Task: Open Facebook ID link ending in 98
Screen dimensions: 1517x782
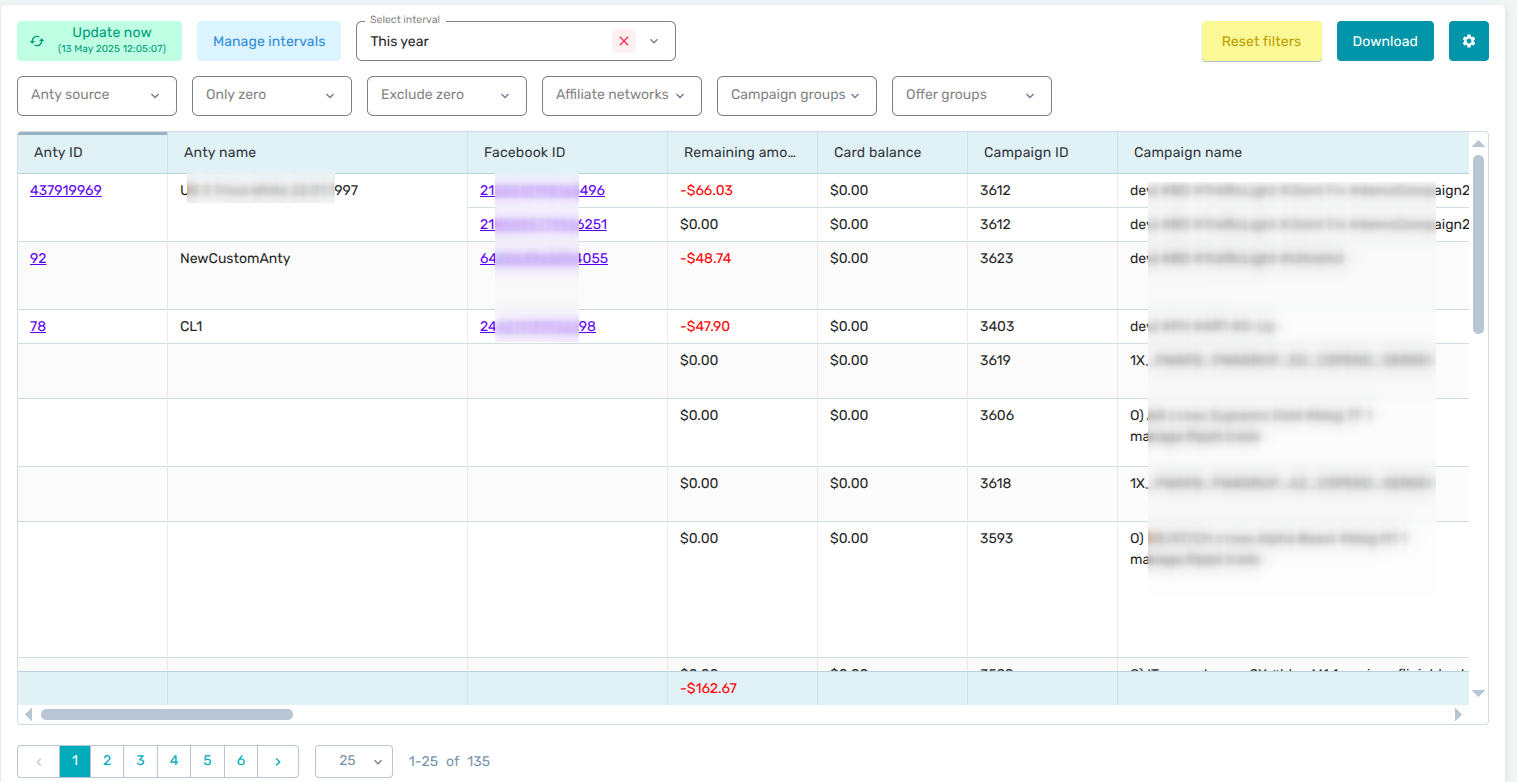Action: pos(538,326)
